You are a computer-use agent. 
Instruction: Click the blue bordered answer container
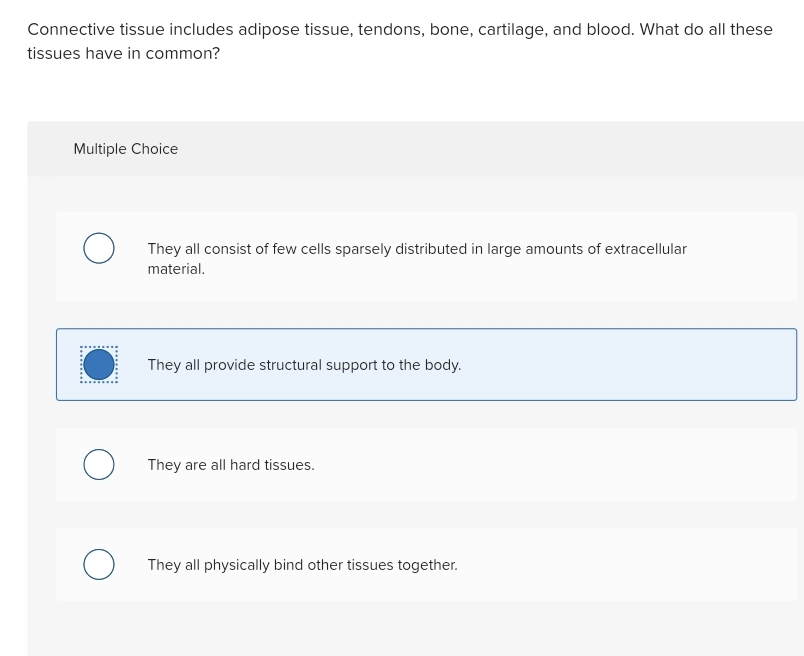coord(426,364)
